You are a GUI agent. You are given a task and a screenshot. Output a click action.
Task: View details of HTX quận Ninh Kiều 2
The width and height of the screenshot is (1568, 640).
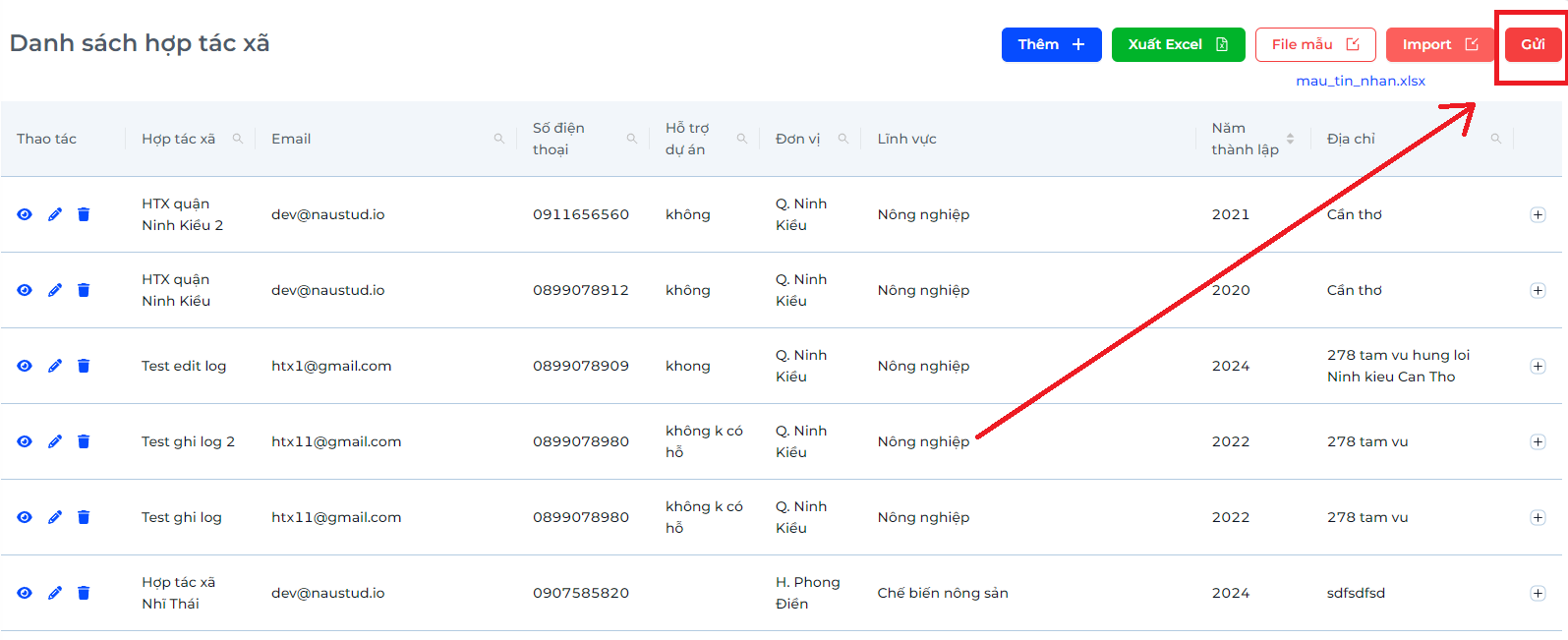(x=25, y=214)
